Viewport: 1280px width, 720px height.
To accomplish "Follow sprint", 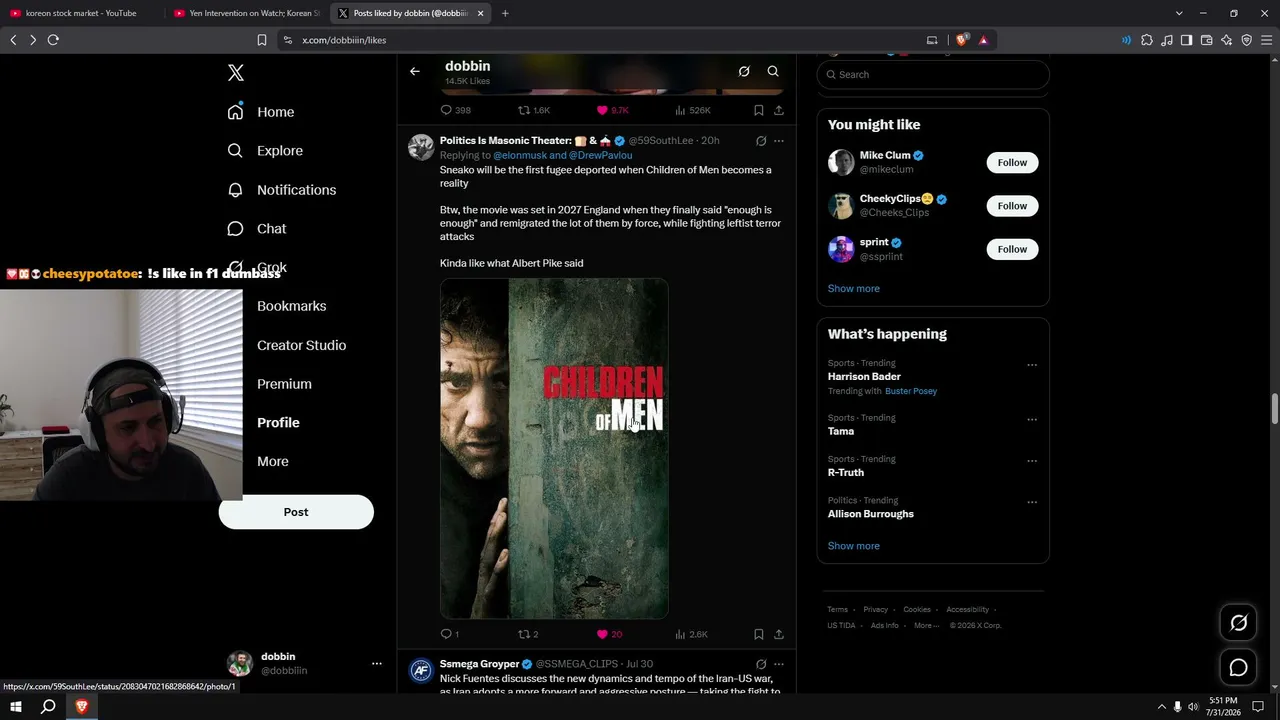I will pos(1012,249).
